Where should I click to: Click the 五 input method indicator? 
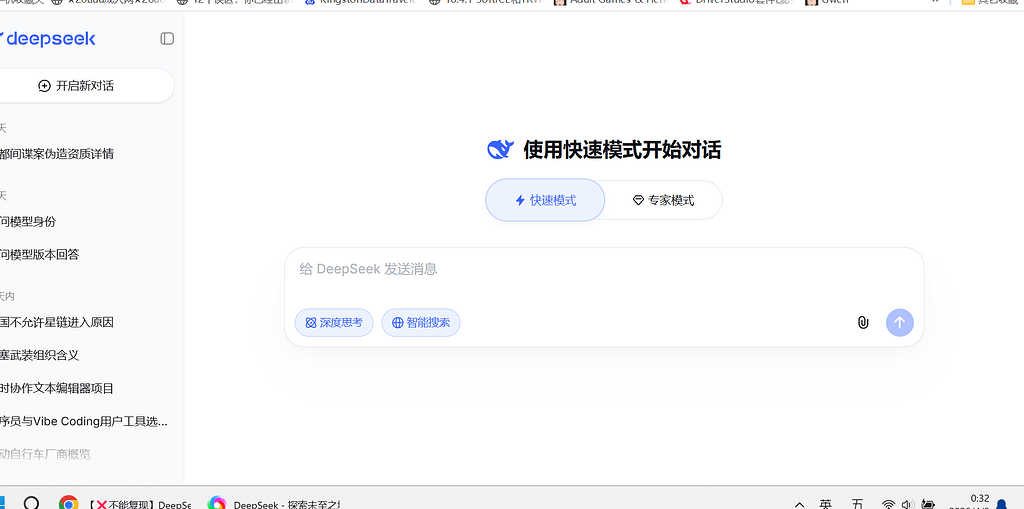tap(857, 504)
